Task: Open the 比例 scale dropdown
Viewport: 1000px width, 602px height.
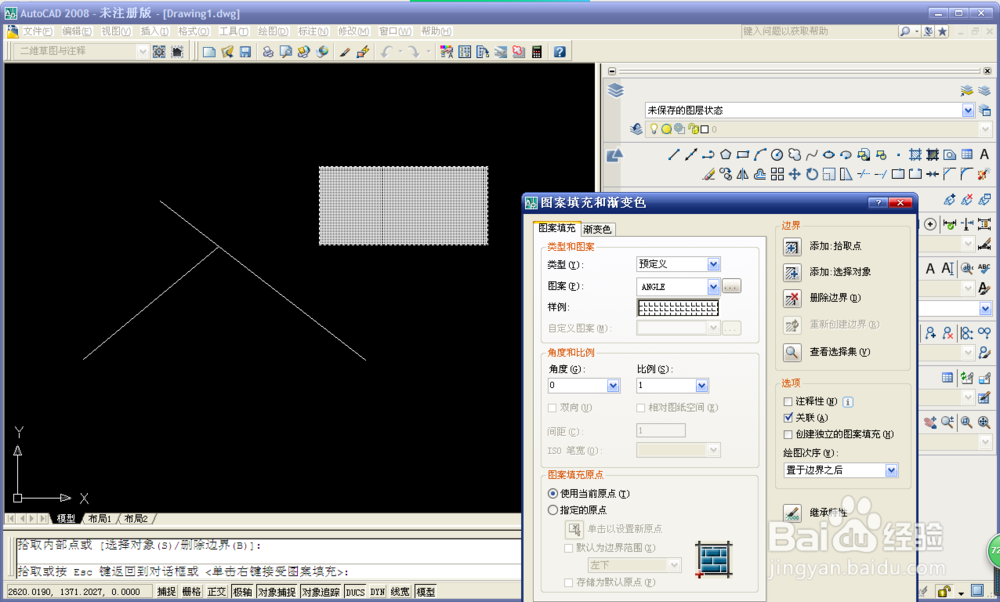Action: [702, 385]
